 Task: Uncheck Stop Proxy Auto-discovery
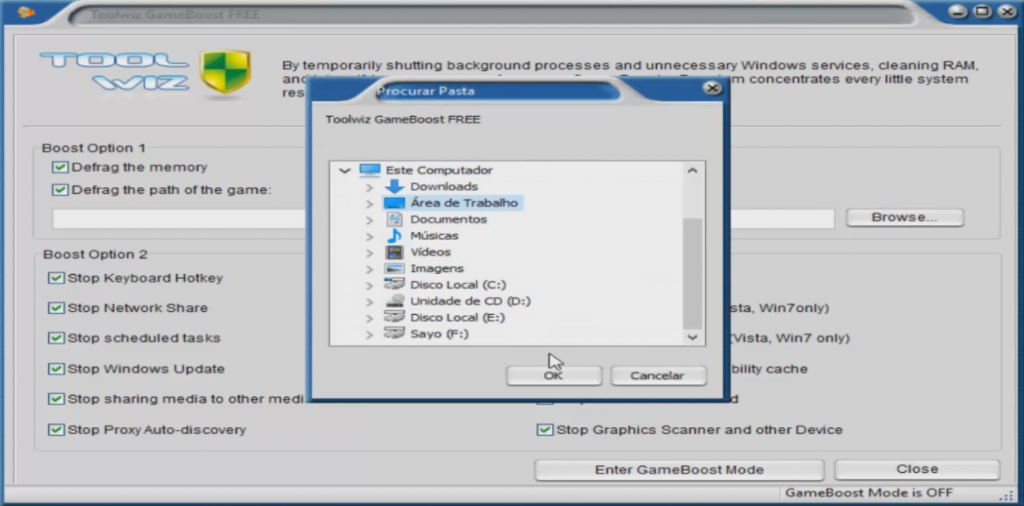[56, 430]
